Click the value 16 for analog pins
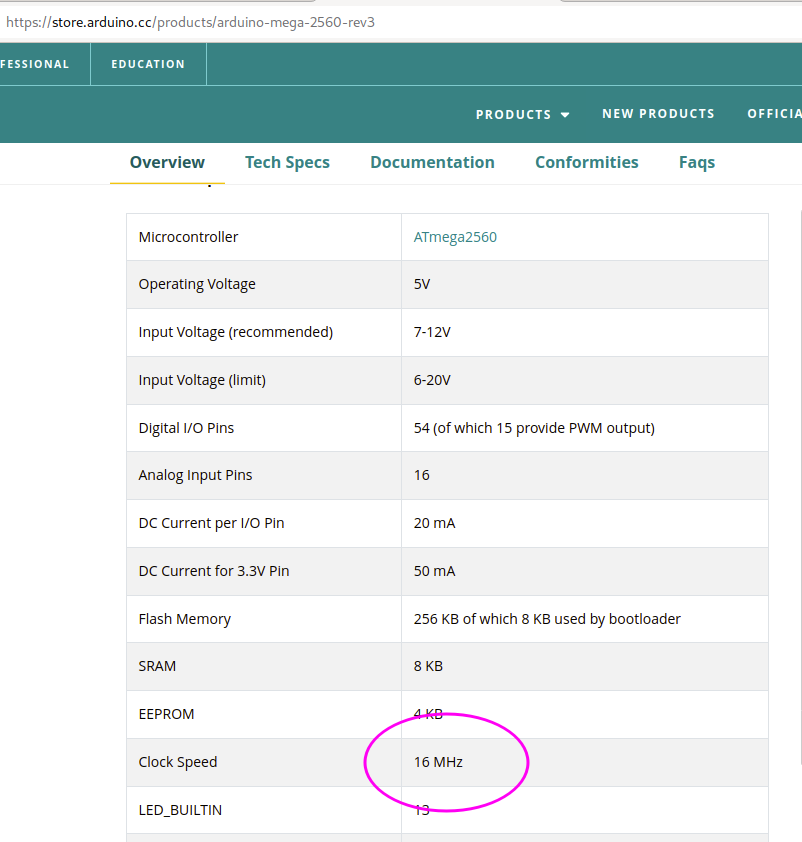802x842 pixels. tap(421, 475)
